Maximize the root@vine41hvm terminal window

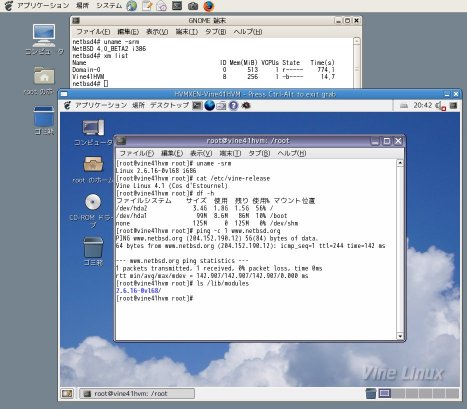pyautogui.click(x=387, y=141)
